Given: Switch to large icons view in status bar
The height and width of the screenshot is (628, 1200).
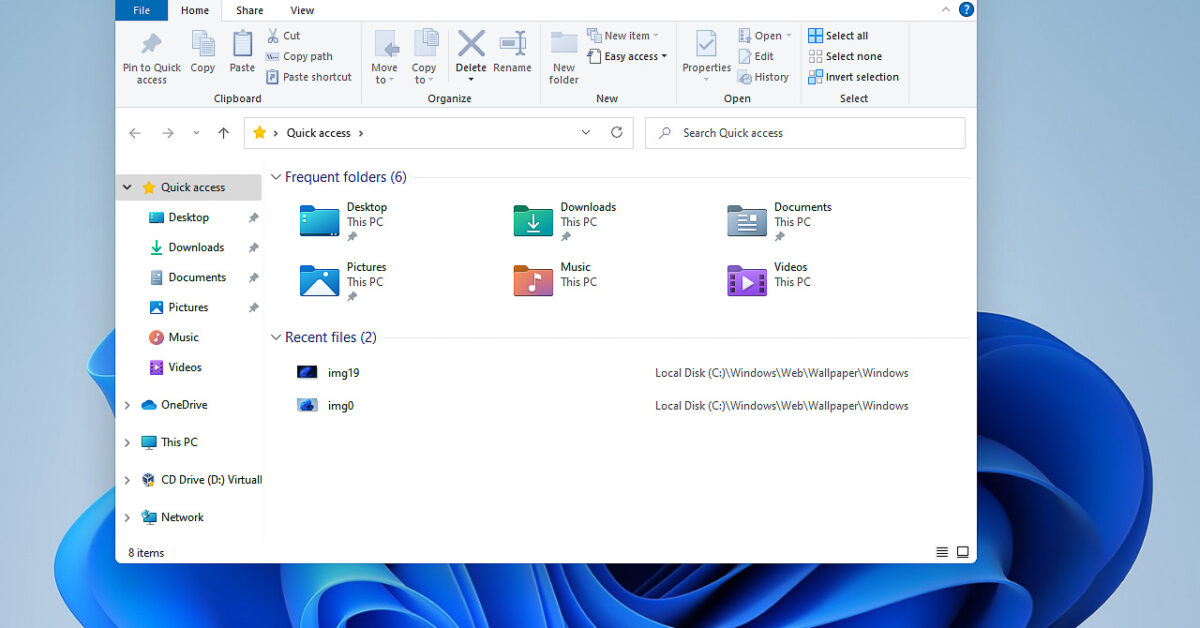Looking at the screenshot, I should pos(963,552).
